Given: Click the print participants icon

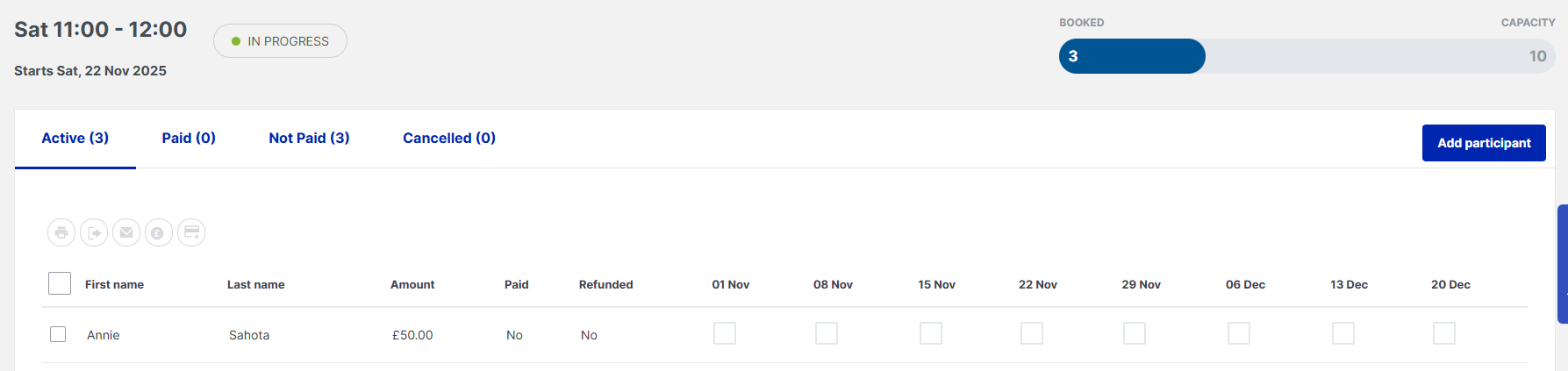Looking at the screenshot, I should point(61,232).
